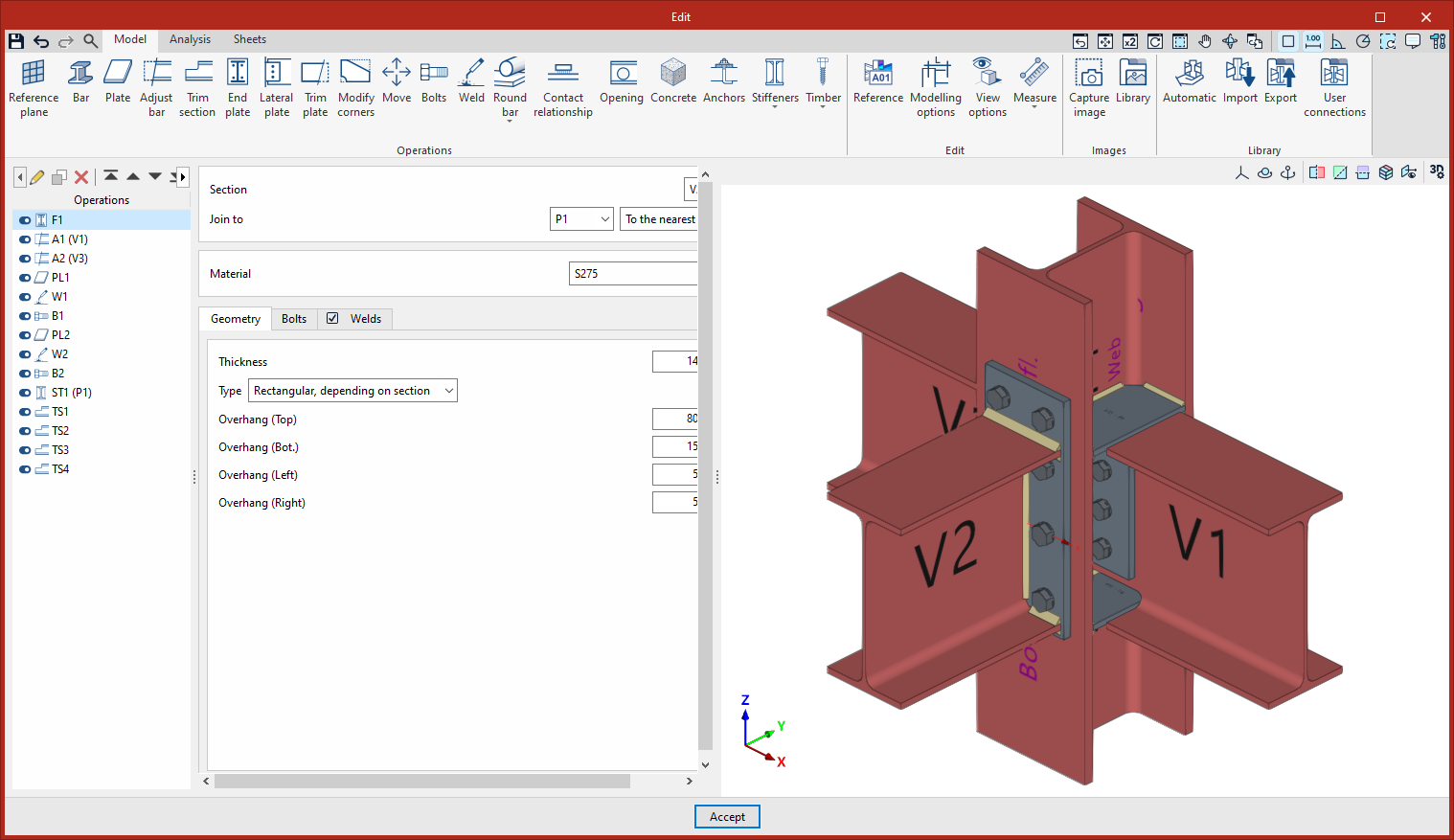Image resolution: width=1454 pixels, height=840 pixels.
Task: Open the connections Library
Action: click(1133, 81)
